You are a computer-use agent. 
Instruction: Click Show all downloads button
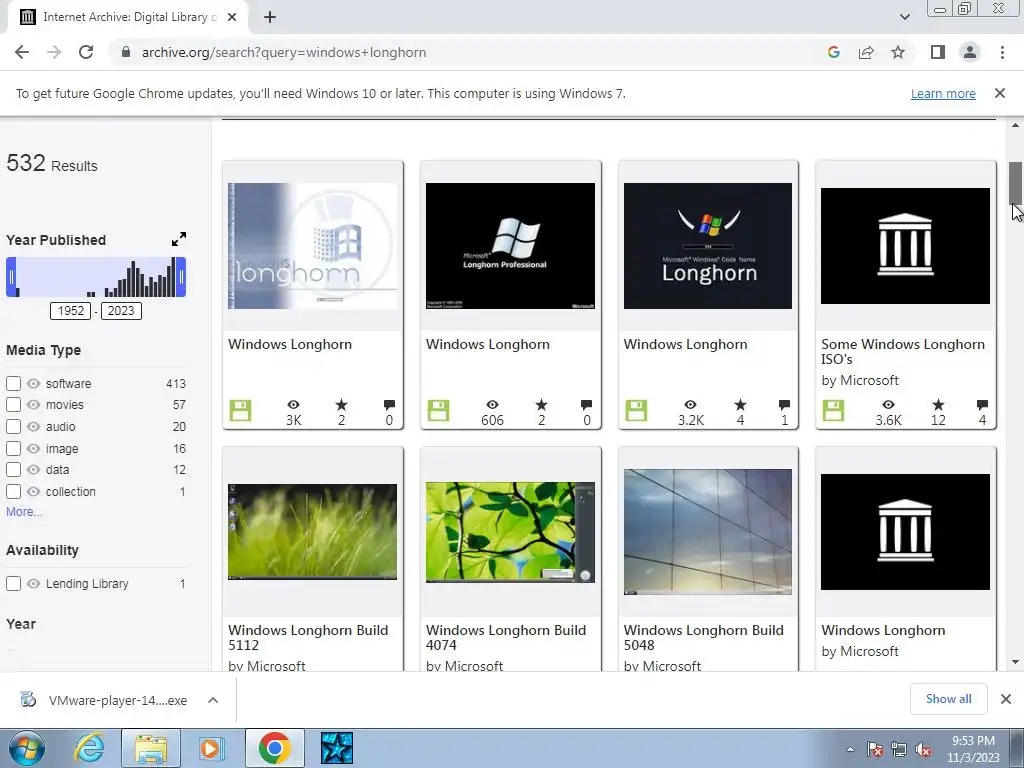(x=948, y=699)
